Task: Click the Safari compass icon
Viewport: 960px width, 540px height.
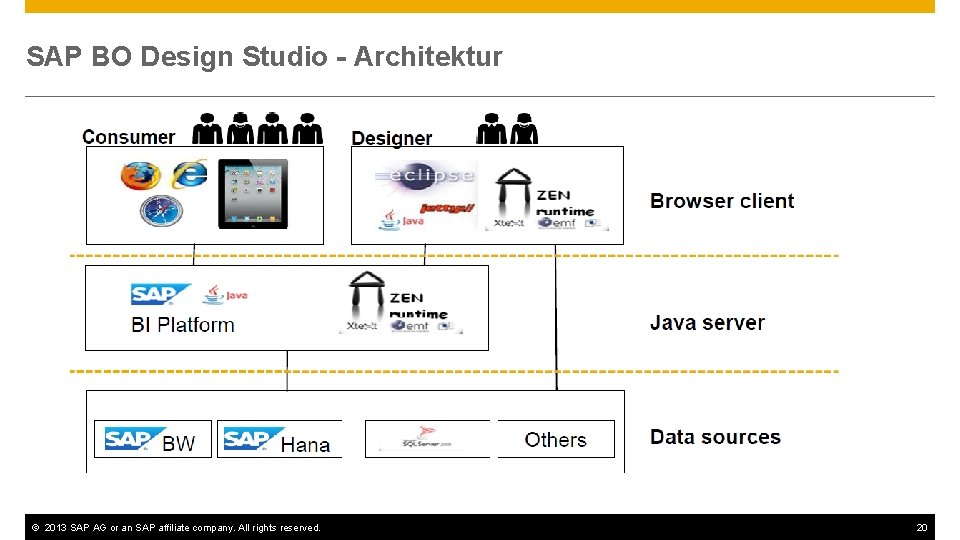Action: 161,211
